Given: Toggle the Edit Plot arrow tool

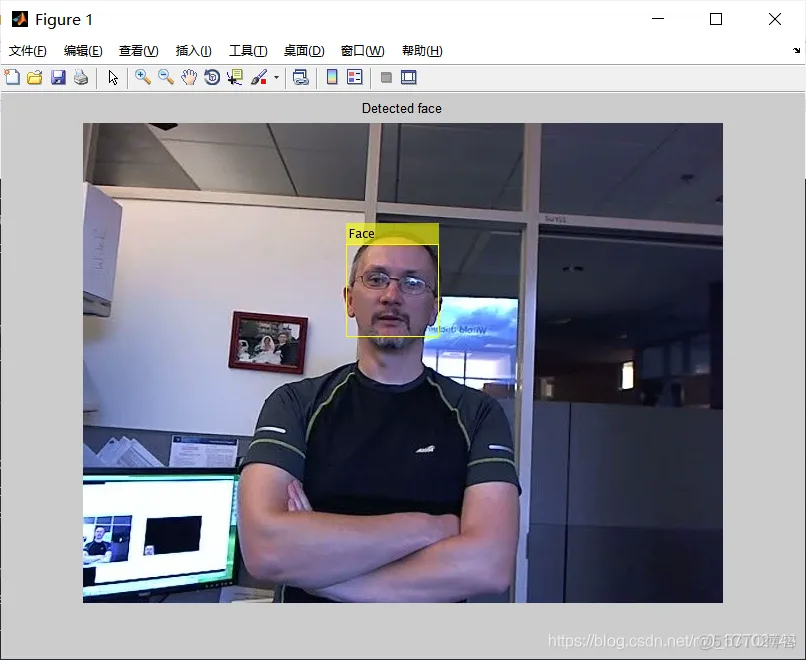Looking at the screenshot, I should [113, 77].
